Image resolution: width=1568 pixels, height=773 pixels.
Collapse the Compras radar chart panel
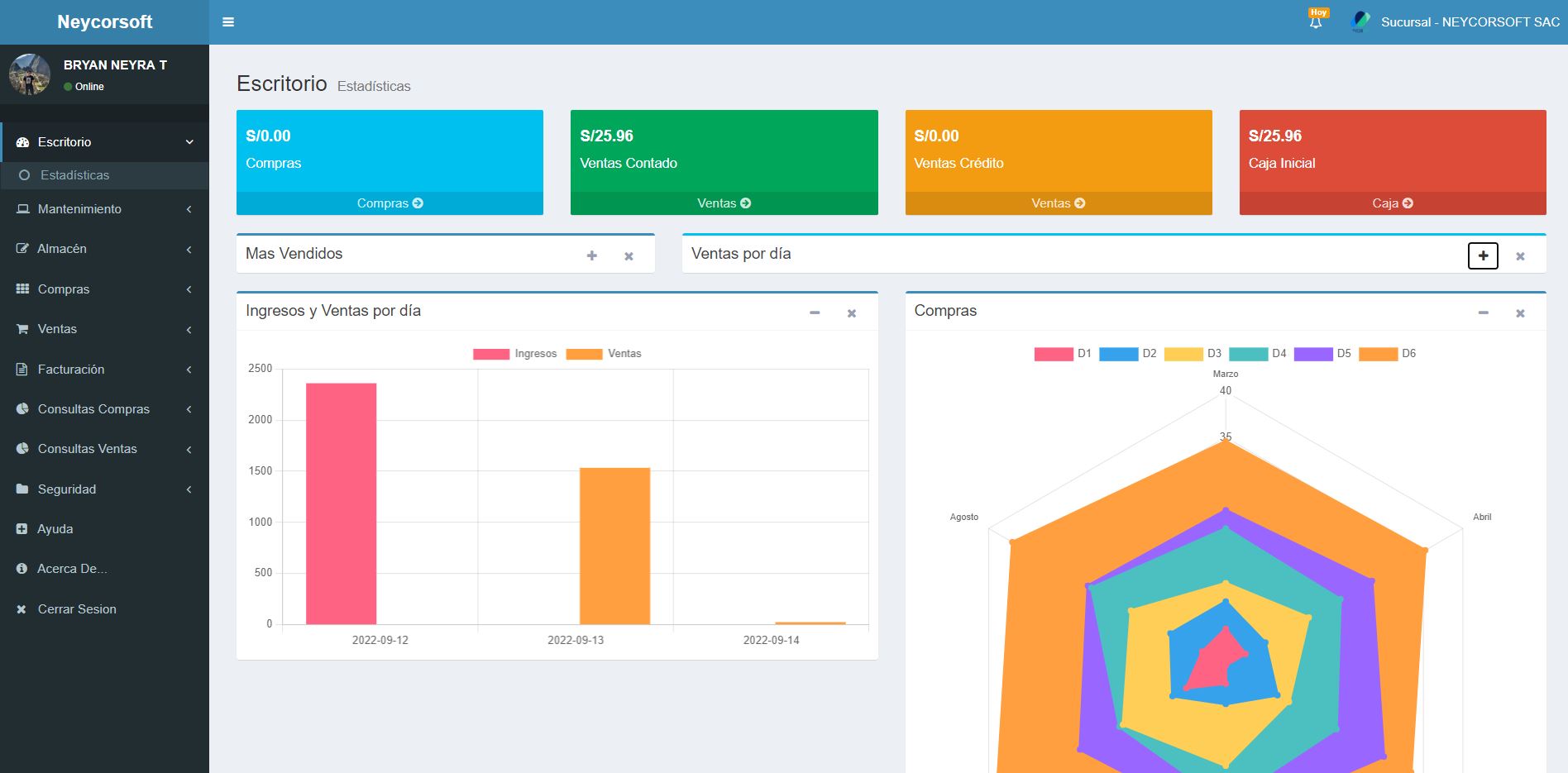pos(1484,313)
